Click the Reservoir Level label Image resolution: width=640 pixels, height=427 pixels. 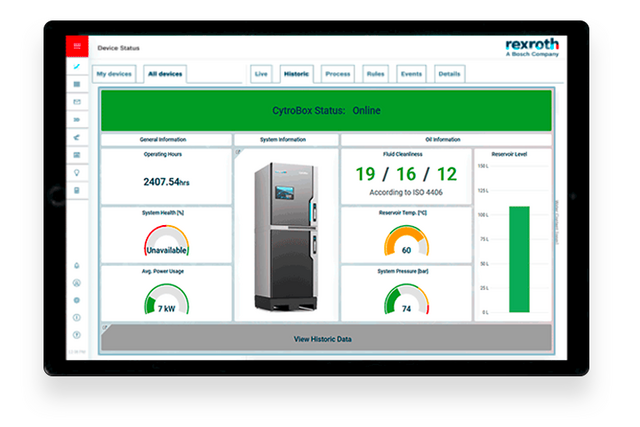click(x=509, y=154)
